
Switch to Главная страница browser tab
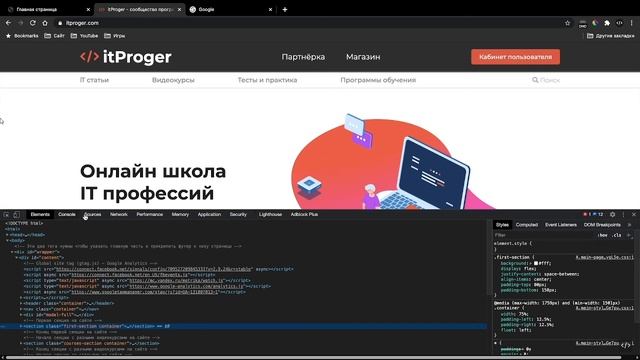(47, 9)
